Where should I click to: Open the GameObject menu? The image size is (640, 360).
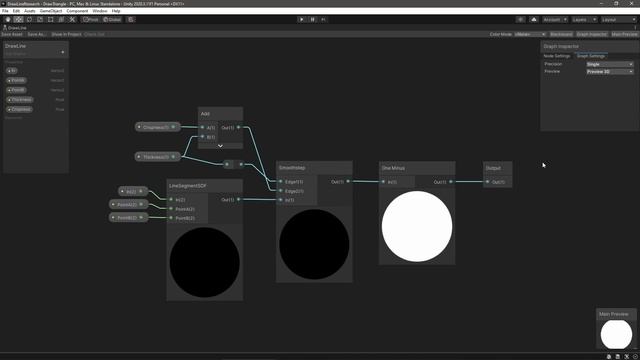(51, 11)
